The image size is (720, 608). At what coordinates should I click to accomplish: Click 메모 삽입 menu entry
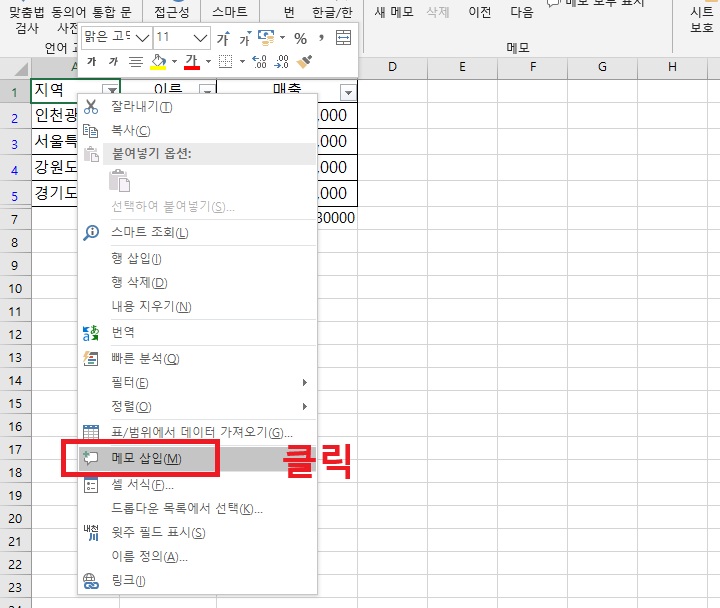click(197, 458)
